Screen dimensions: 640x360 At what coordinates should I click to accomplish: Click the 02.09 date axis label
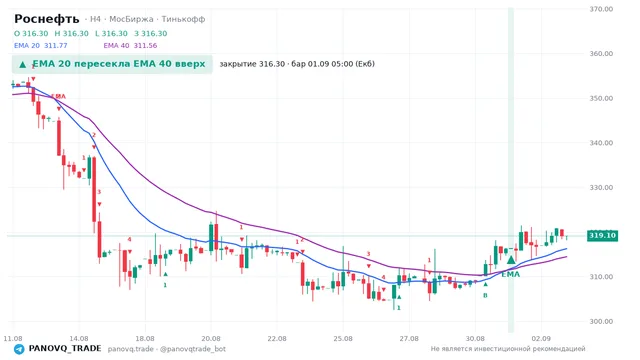tap(541, 338)
